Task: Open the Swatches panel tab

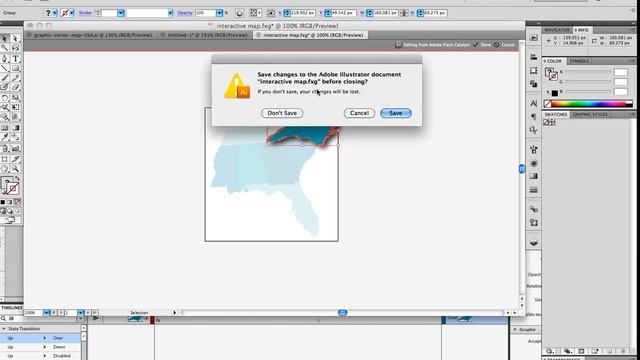Action: tap(556, 115)
